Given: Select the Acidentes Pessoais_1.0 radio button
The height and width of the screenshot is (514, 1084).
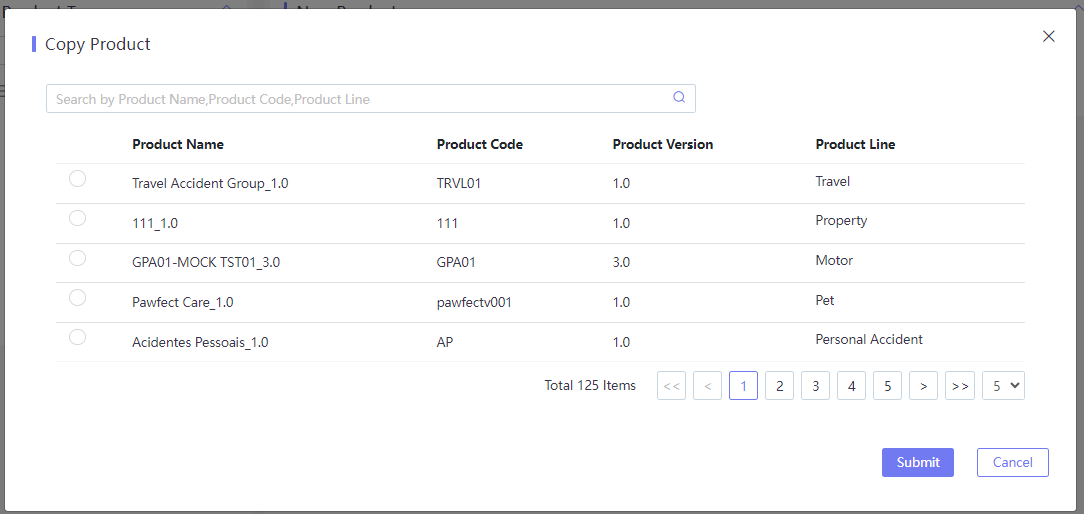Looking at the screenshot, I should coord(77,337).
